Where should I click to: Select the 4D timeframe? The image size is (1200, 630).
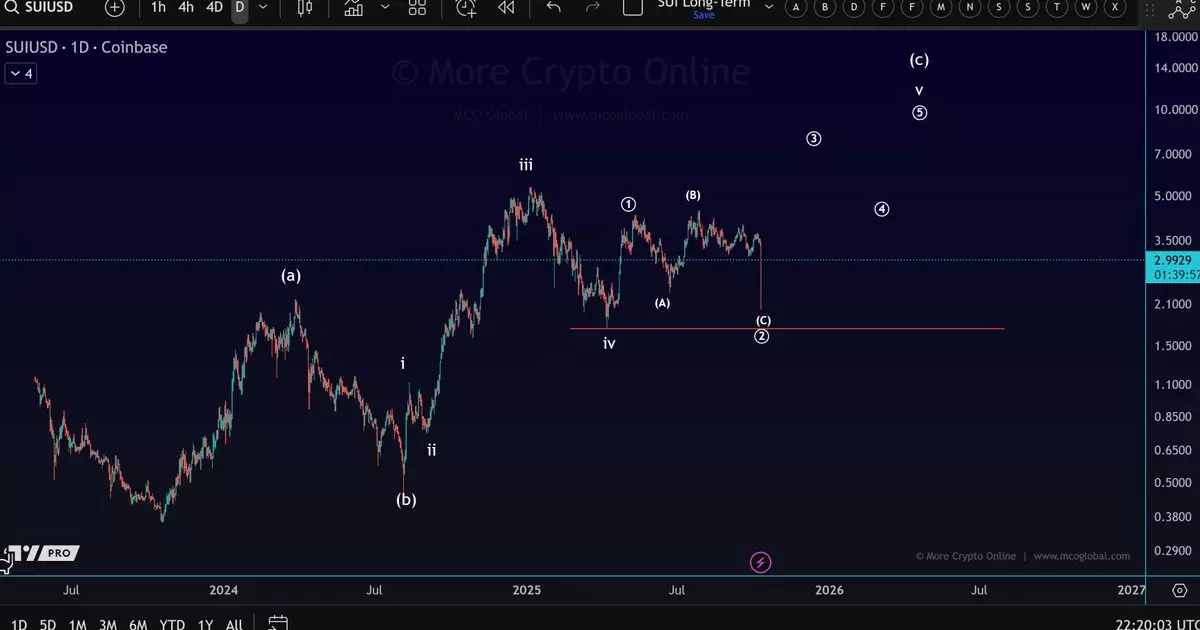pyautogui.click(x=214, y=7)
